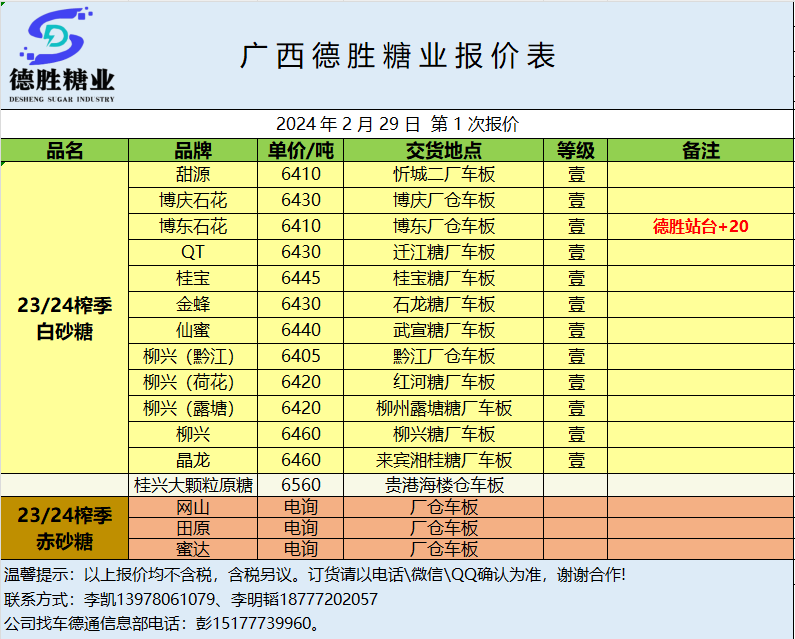Click the 交货地点 column header
This screenshot has width=795, height=639.
443,151
